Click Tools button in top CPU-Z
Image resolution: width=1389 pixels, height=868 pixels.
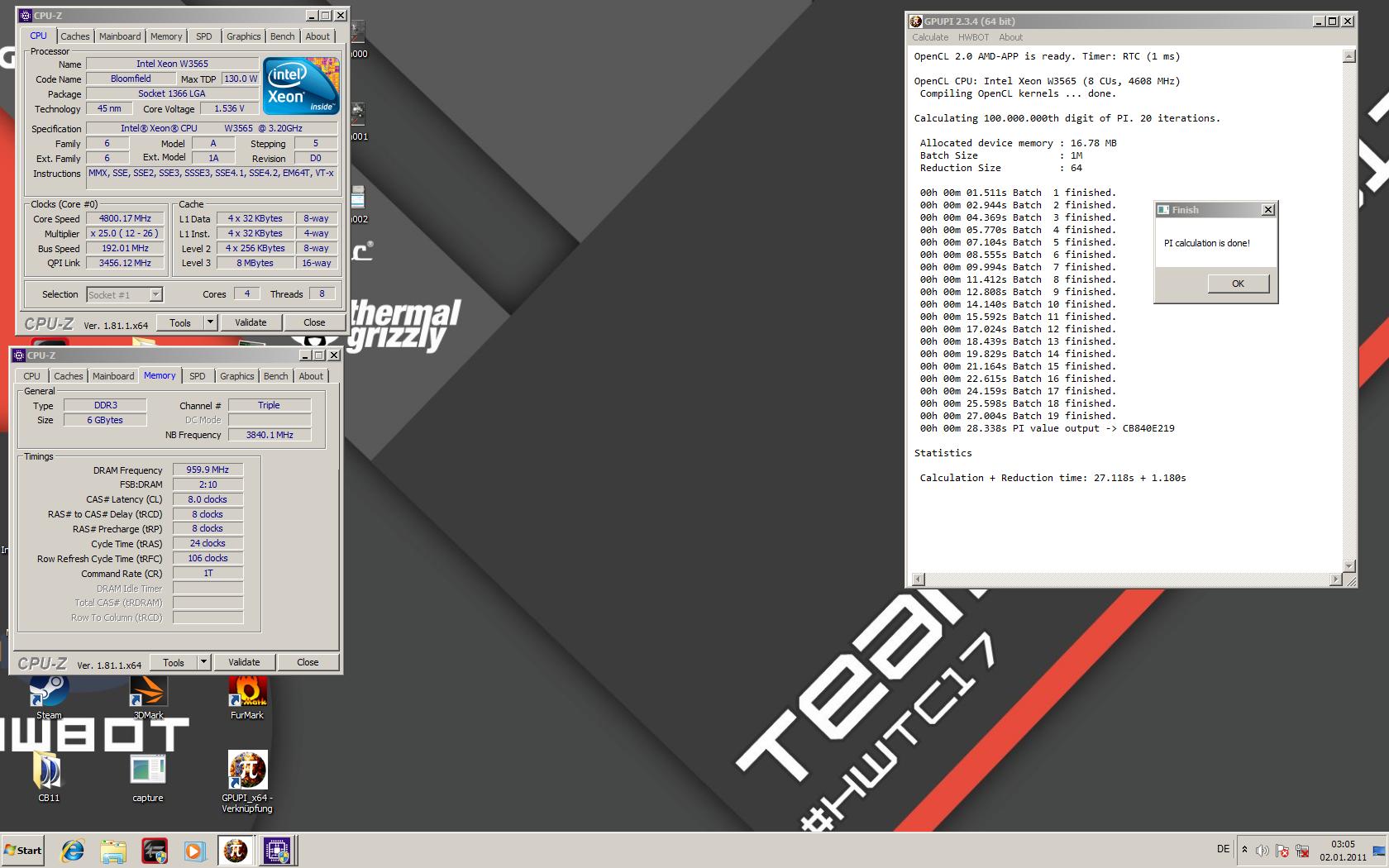[x=180, y=322]
